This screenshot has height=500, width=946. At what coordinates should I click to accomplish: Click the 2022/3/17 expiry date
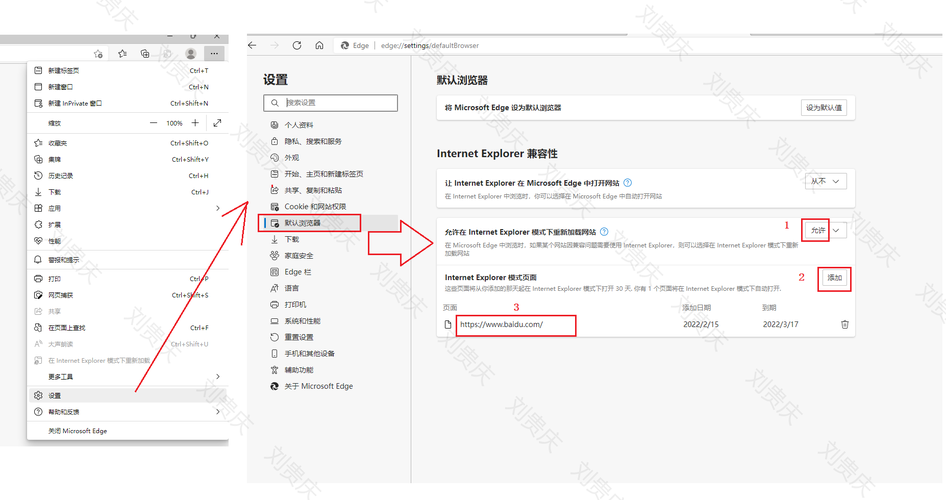(780, 324)
